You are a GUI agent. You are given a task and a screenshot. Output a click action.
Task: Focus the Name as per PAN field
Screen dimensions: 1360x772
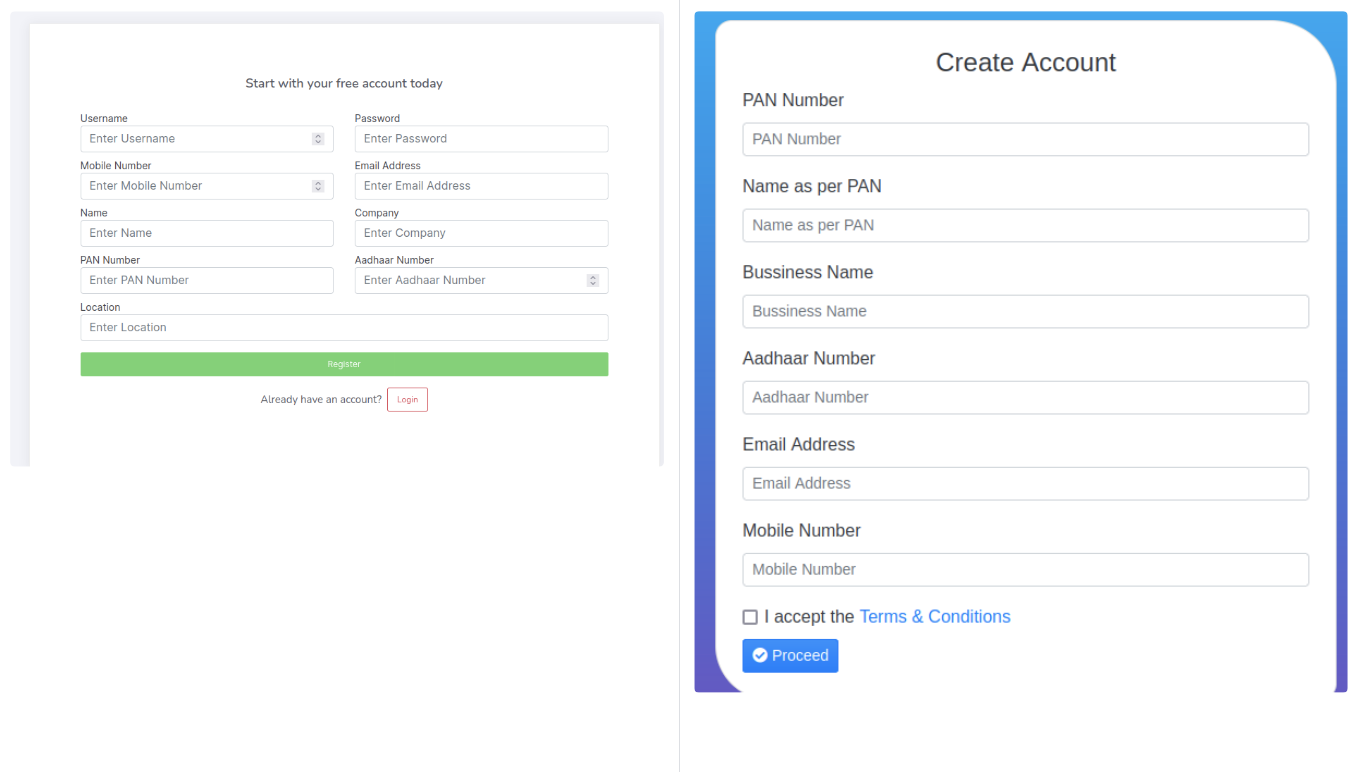[1025, 225]
